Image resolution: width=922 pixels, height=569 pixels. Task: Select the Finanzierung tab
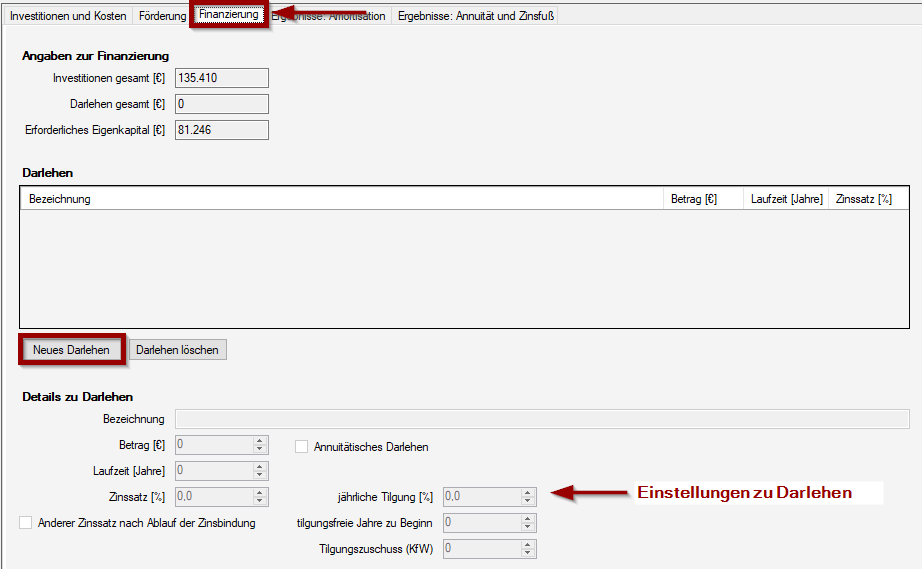click(229, 15)
